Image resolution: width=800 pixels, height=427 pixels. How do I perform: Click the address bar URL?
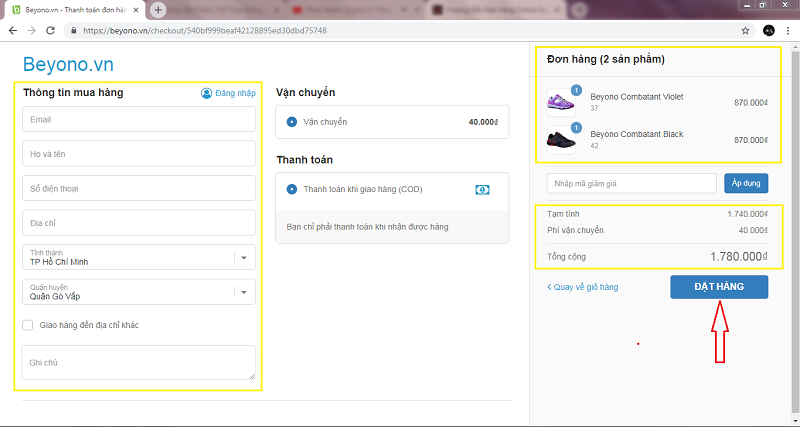tap(205, 31)
